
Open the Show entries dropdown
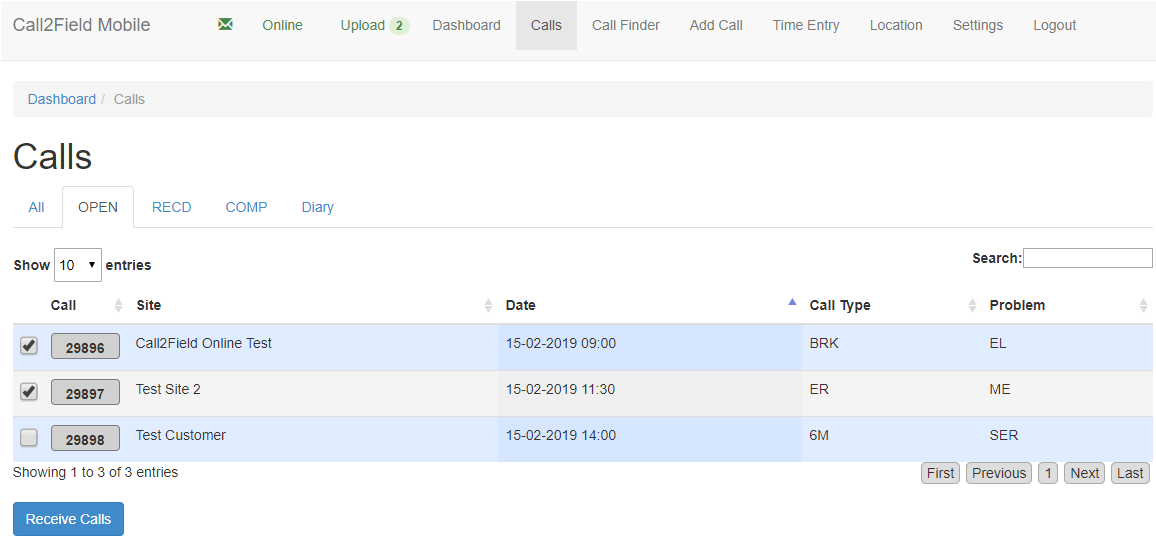(x=77, y=265)
